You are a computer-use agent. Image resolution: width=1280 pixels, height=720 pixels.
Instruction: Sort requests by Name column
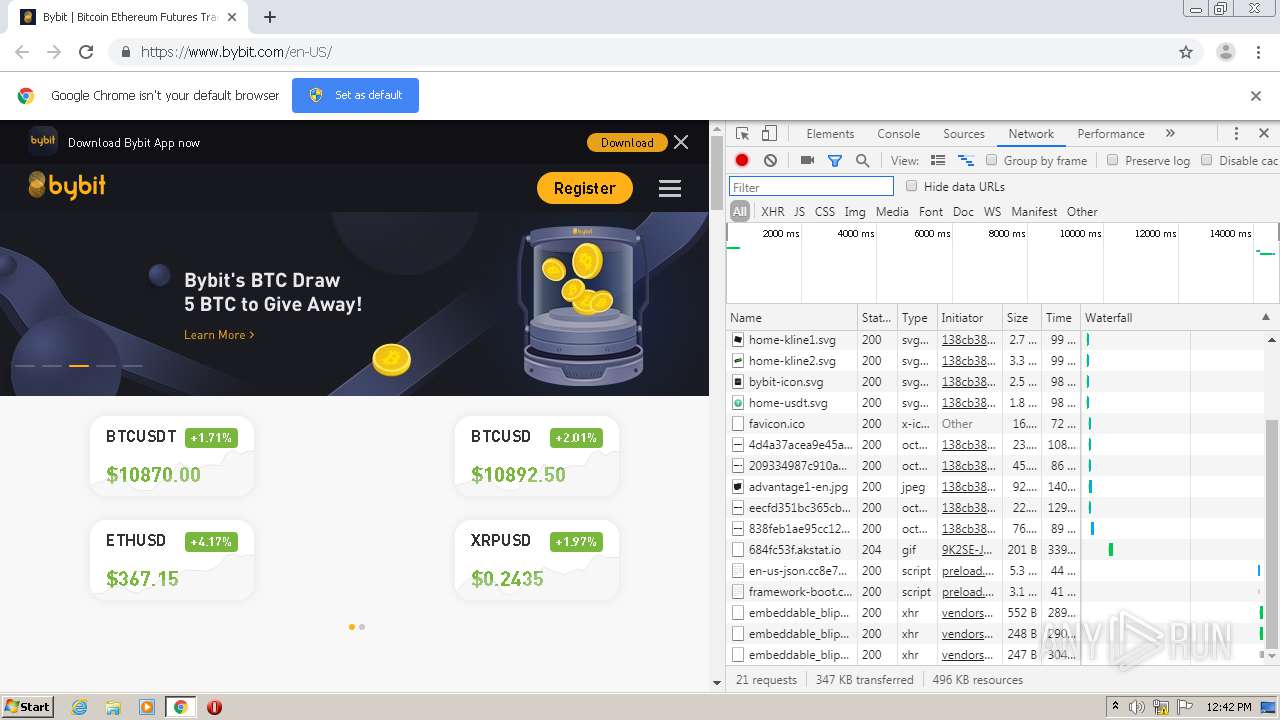coord(791,318)
